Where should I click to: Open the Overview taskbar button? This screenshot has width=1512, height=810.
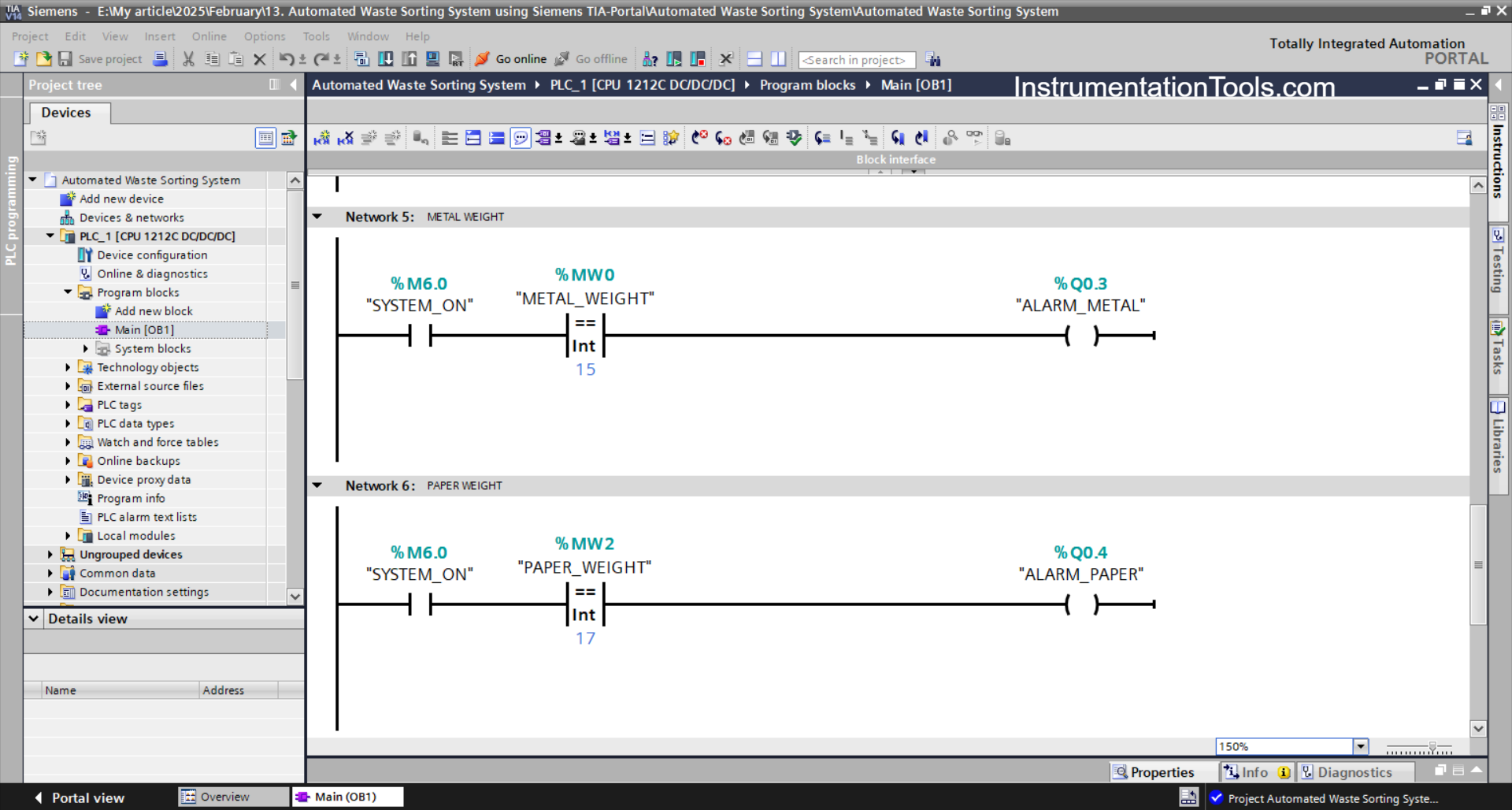(x=234, y=797)
